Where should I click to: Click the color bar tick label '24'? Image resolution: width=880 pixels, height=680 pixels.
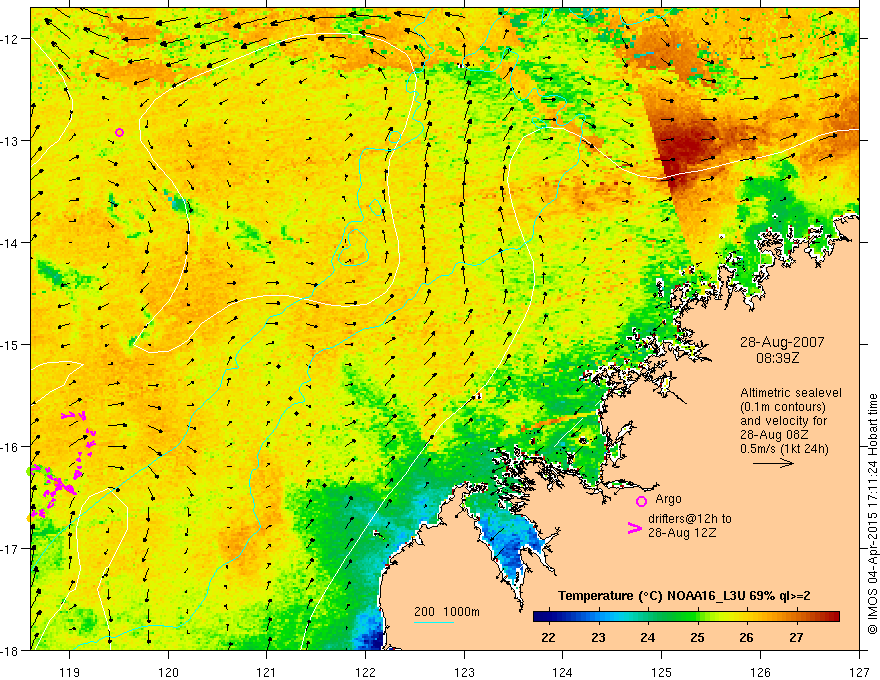[647, 637]
